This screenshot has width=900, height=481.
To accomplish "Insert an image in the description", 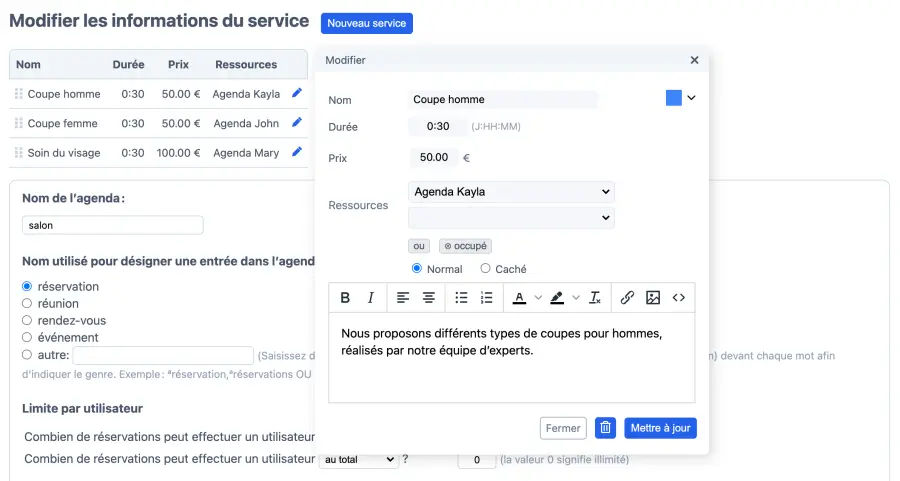I will [653, 298].
